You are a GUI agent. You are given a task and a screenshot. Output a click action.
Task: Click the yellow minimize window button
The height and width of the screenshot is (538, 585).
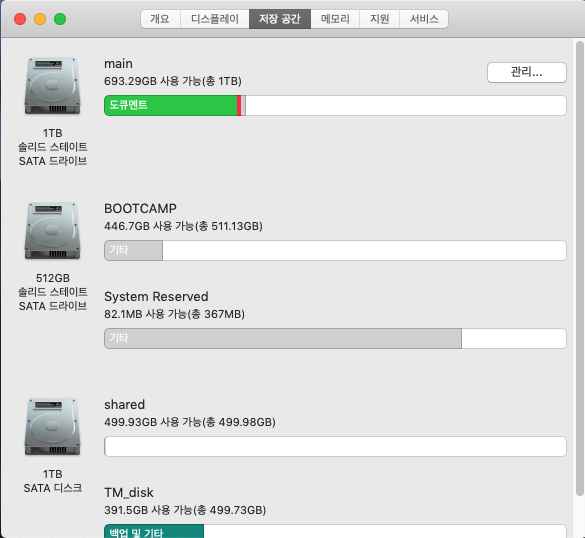coord(40,19)
